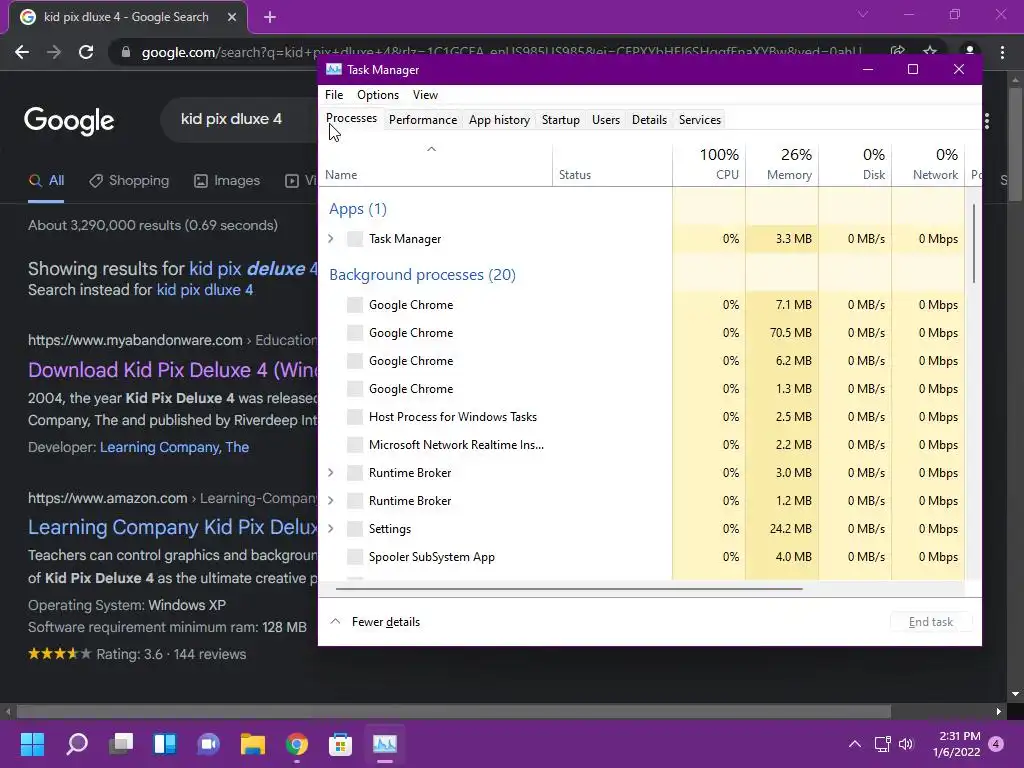Click Chrome back arrow button
The height and width of the screenshot is (768, 1024).
22,52
